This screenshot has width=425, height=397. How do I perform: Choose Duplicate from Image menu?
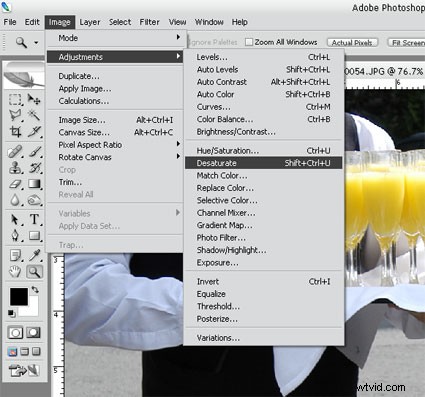coord(115,76)
